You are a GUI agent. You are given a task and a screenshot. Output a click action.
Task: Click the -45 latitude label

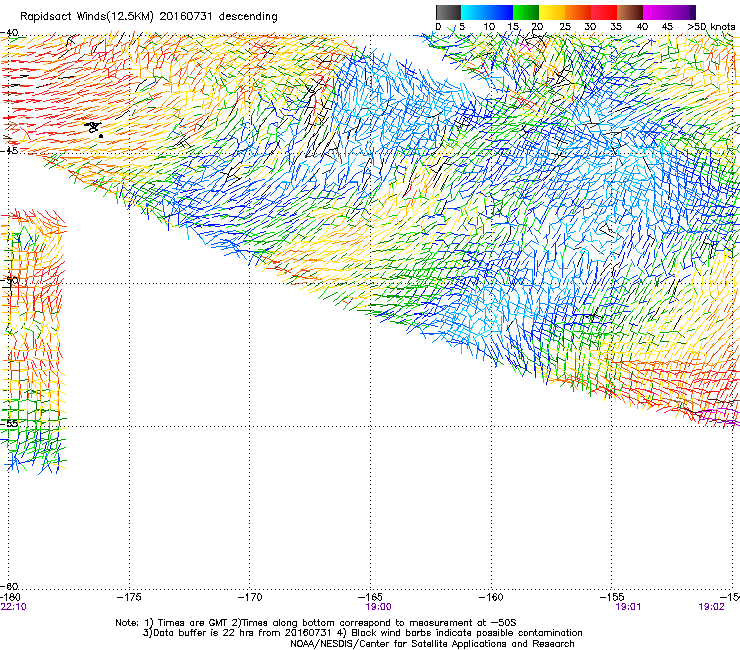click(9, 151)
